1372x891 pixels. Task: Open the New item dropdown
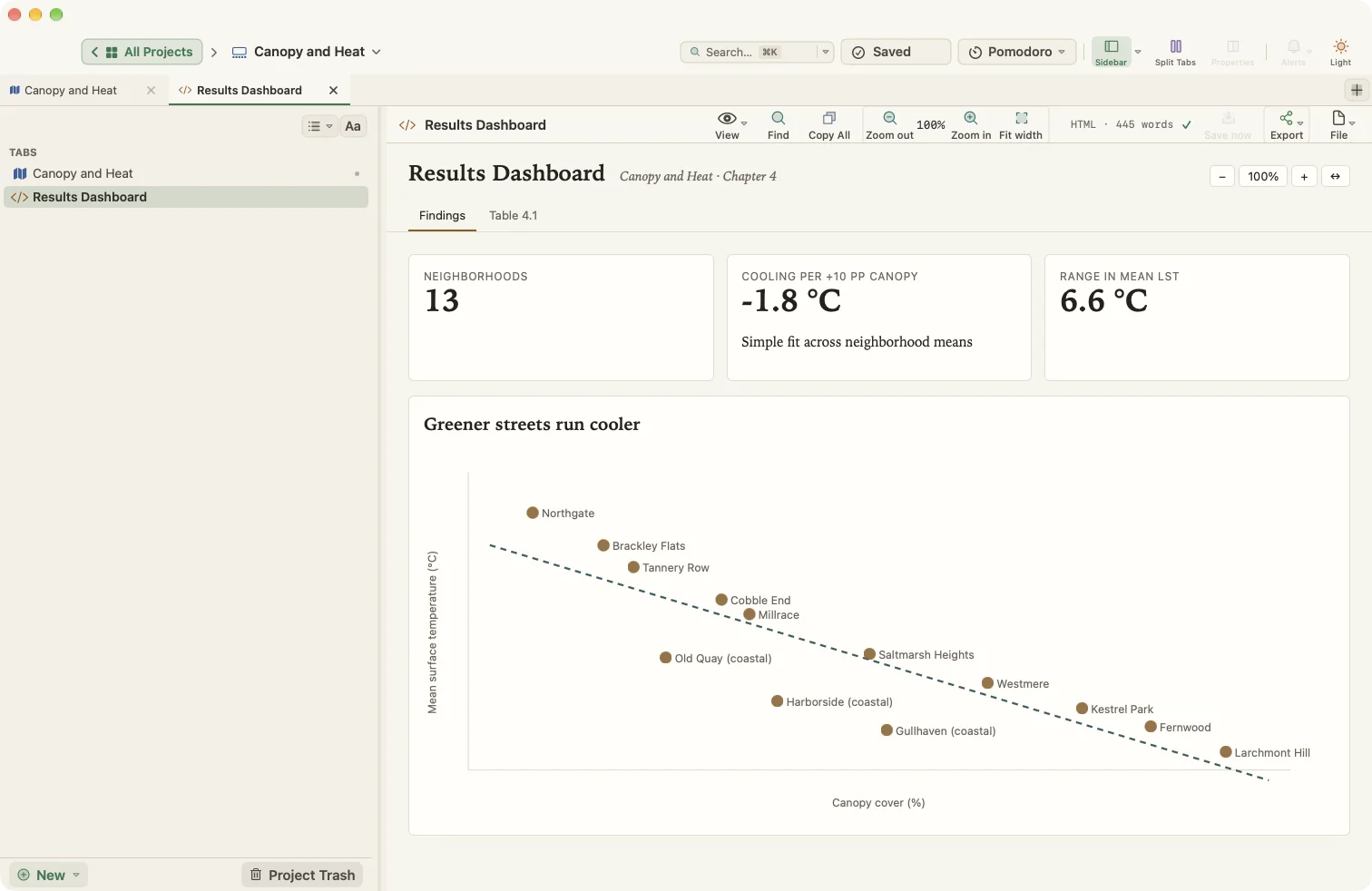tap(49, 875)
